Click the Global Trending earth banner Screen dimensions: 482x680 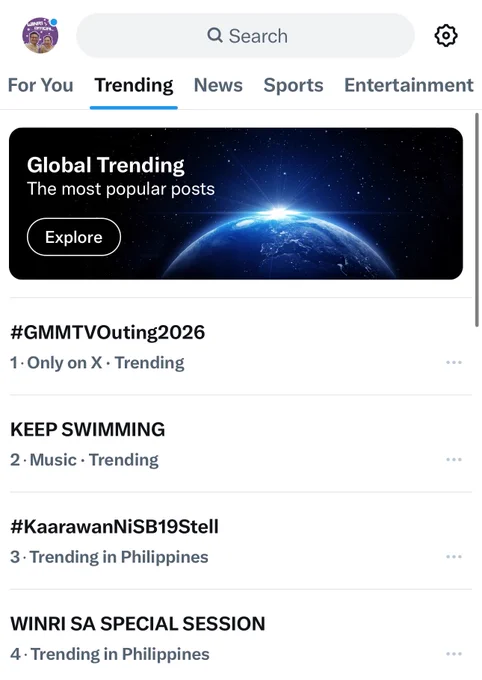[x=236, y=203]
